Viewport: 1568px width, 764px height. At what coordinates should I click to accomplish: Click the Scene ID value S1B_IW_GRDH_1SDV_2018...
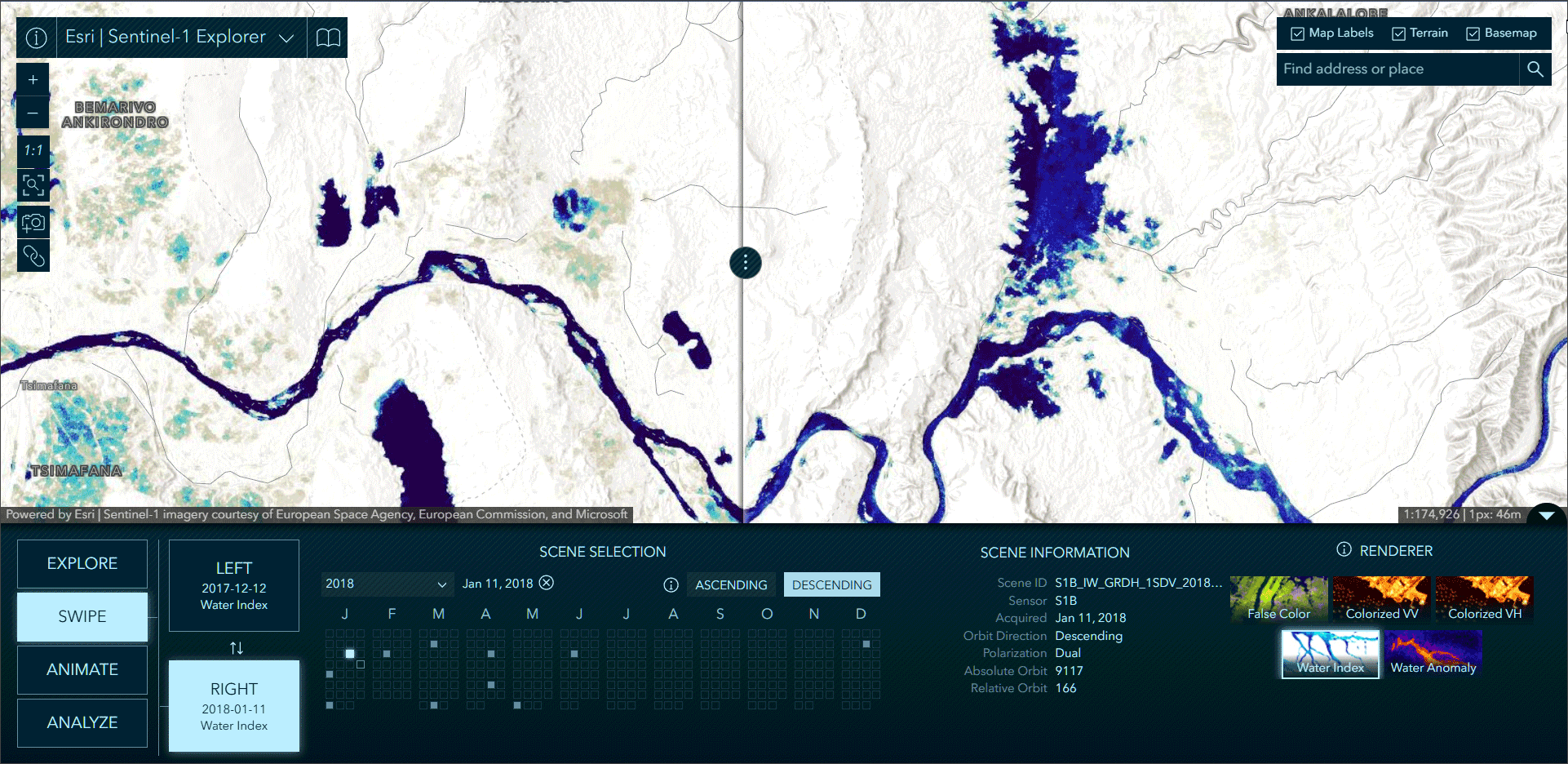(1138, 583)
